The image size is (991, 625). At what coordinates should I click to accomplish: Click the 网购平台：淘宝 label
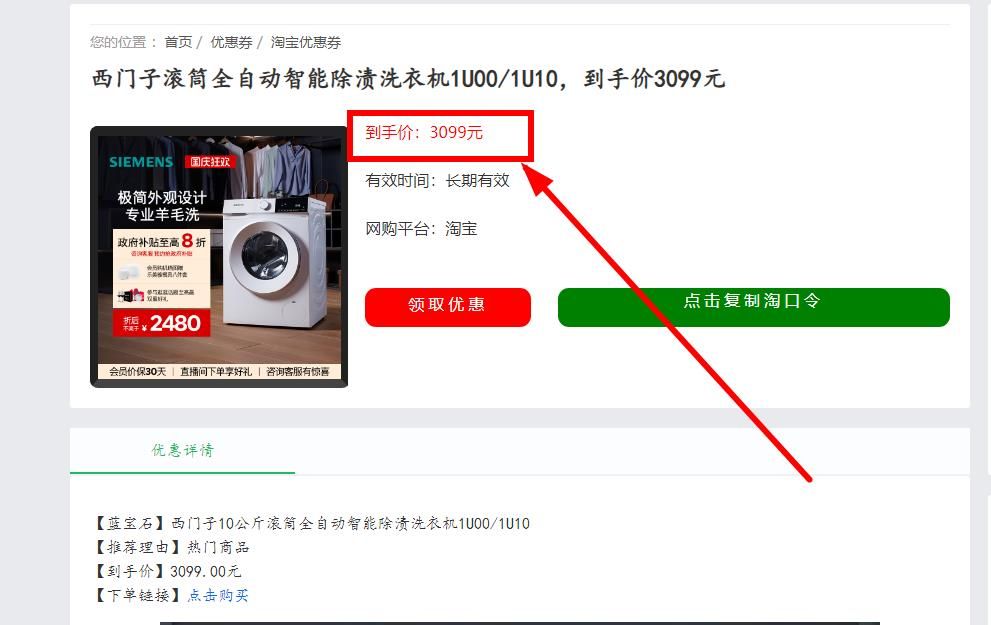(x=421, y=229)
